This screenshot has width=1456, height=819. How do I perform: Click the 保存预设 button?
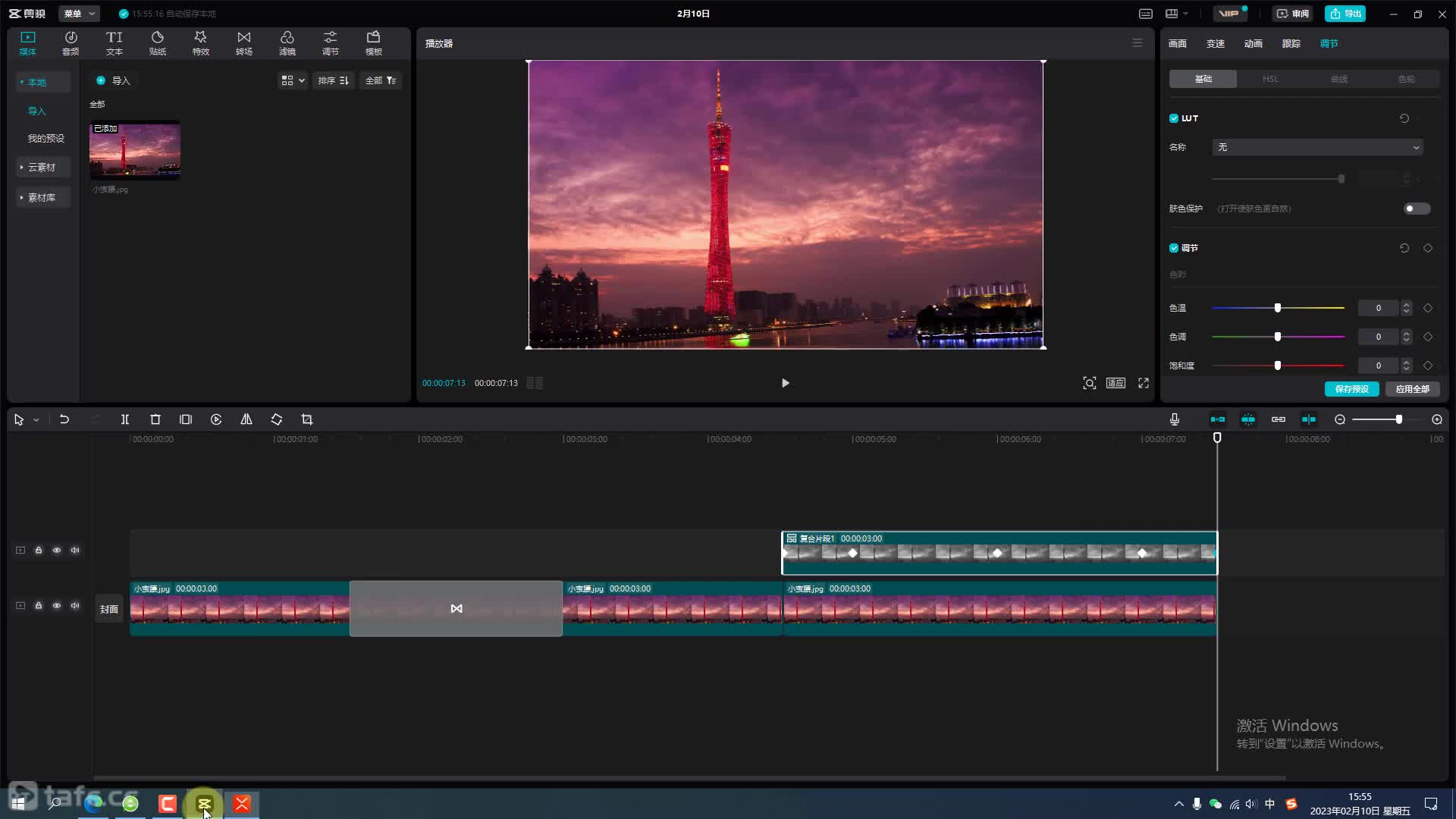point(1352,389)
